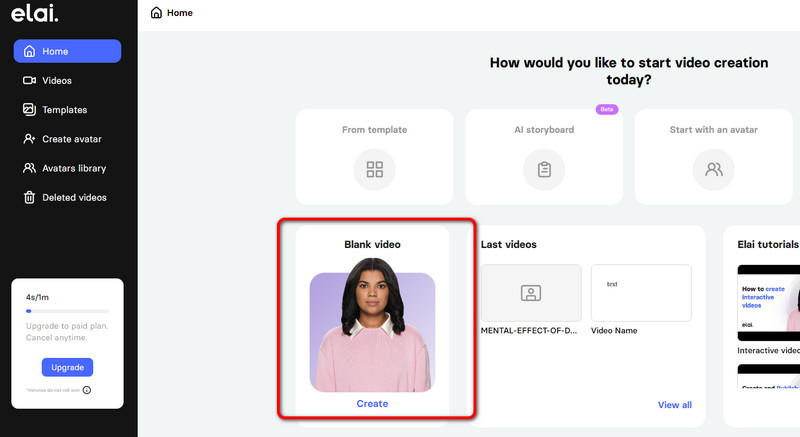Click the Templates icon in sidebar
The image size is (800, 437).
[30, 110]
